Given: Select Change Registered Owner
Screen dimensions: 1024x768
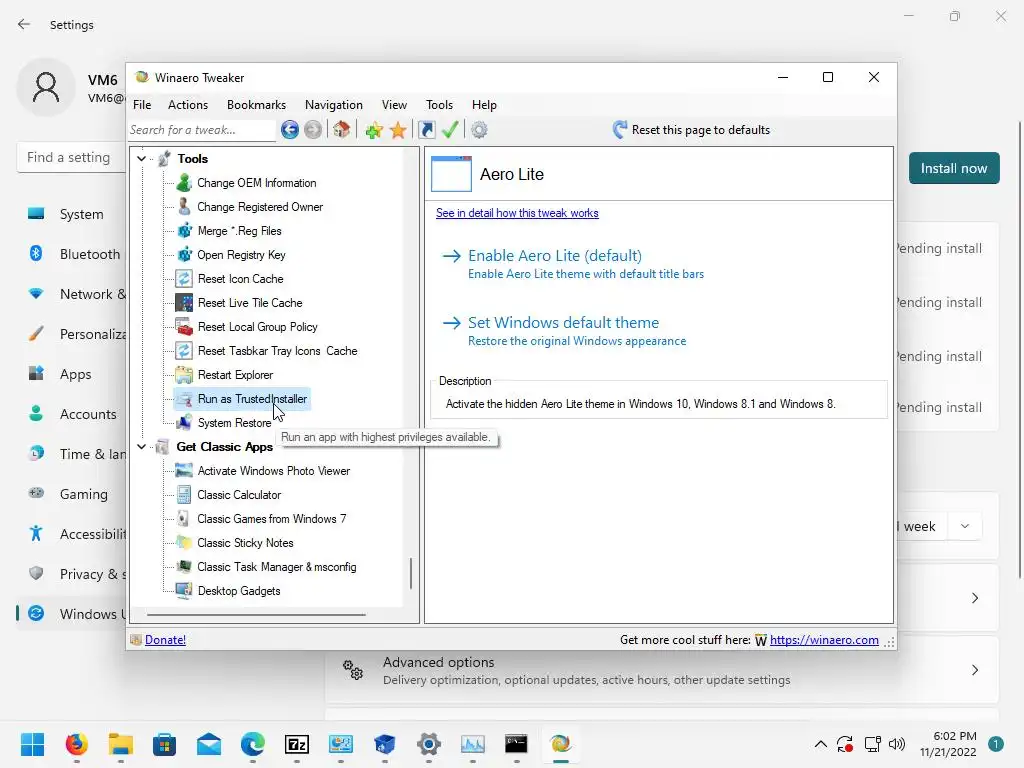Looking at the screenshot, I should [260, 207].
